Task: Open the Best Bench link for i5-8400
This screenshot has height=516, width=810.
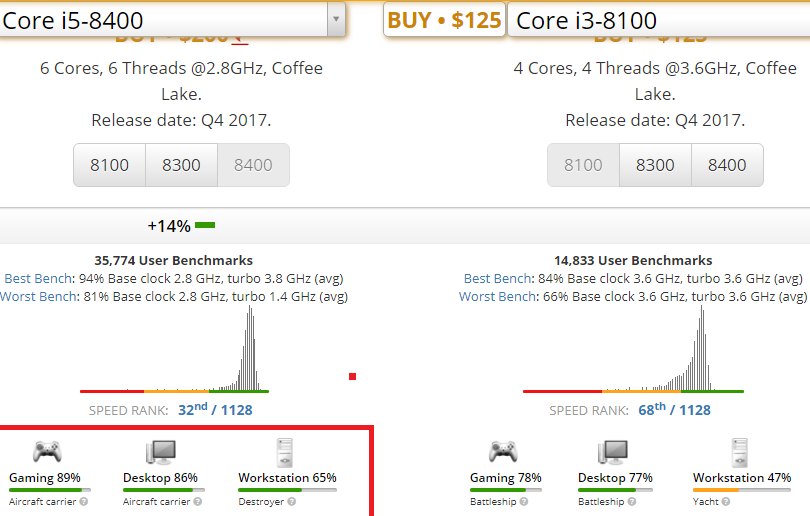Action: point(38,279)
